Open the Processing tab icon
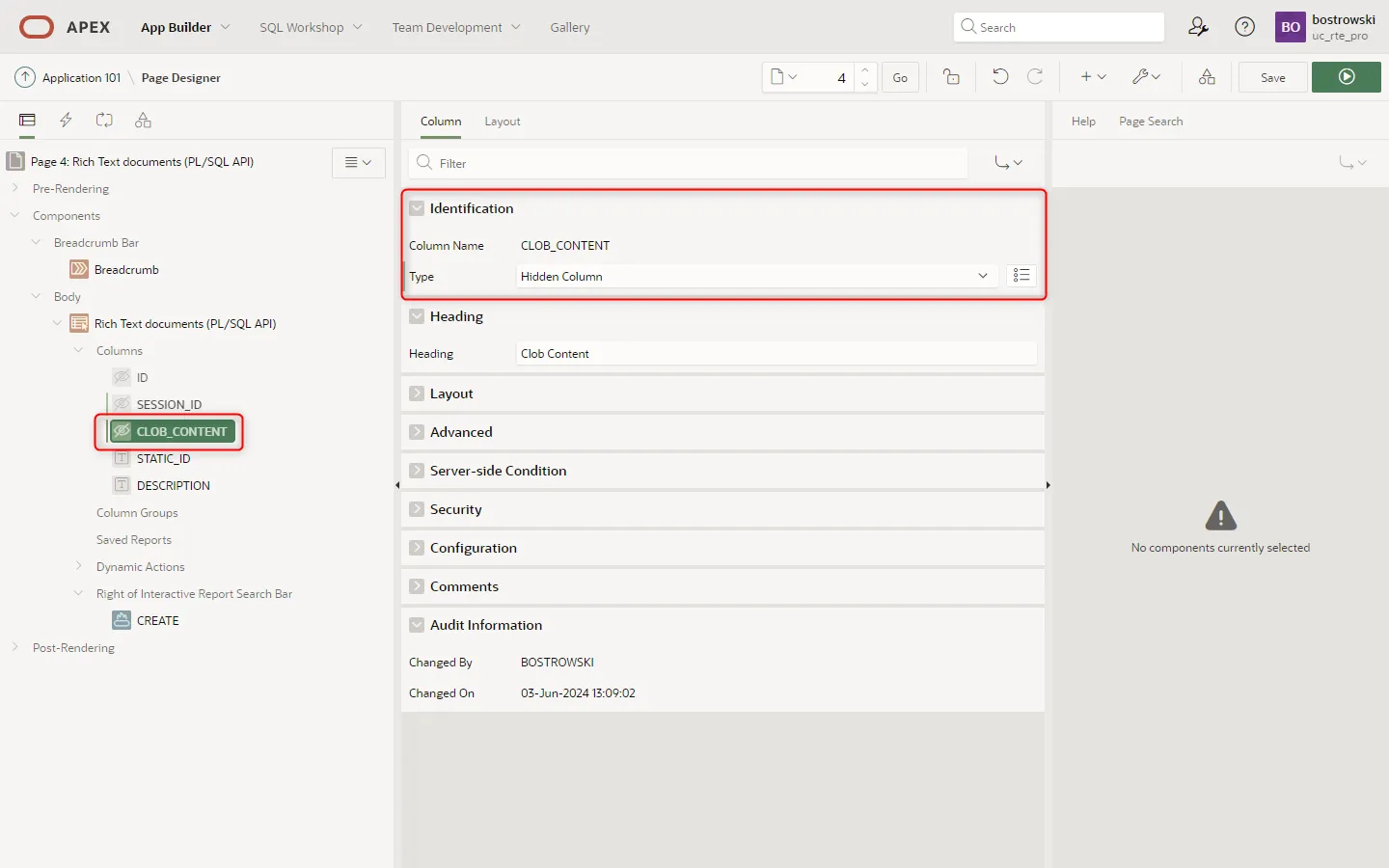This screenshot has height=868, width=1389. [104, 121]
